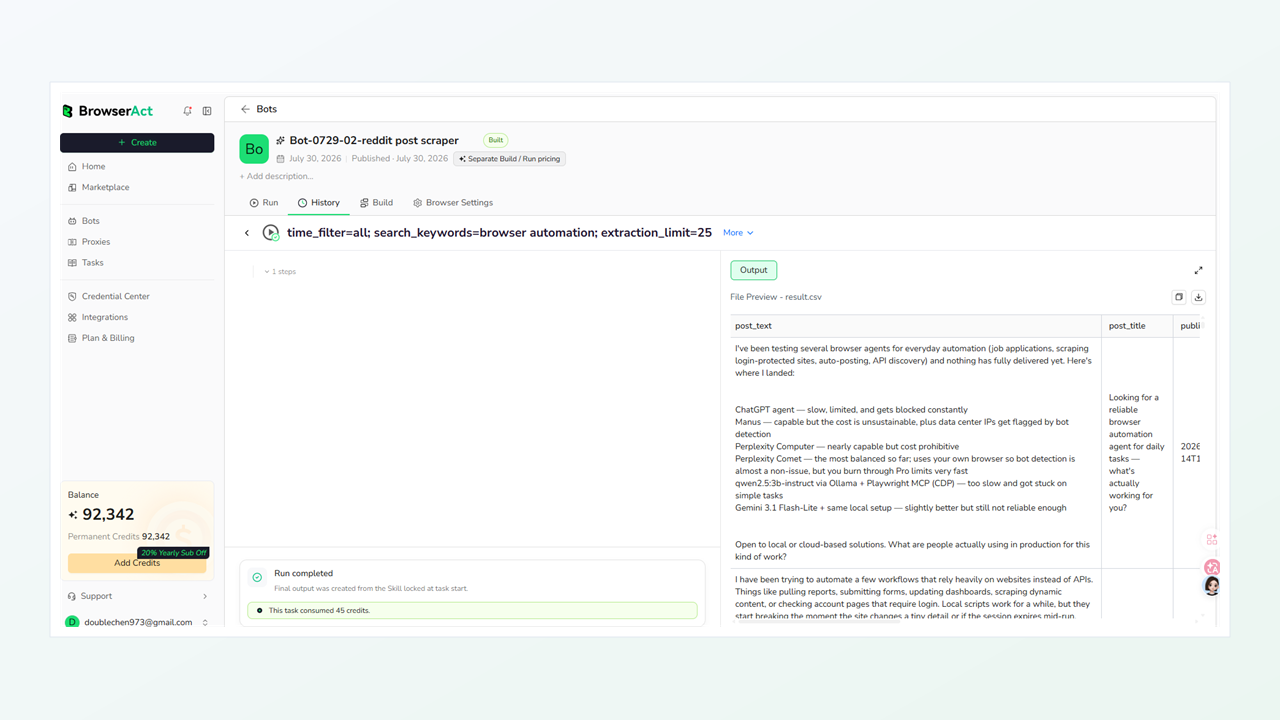Open Integrations in the sidebar

[x=137, y=317]
